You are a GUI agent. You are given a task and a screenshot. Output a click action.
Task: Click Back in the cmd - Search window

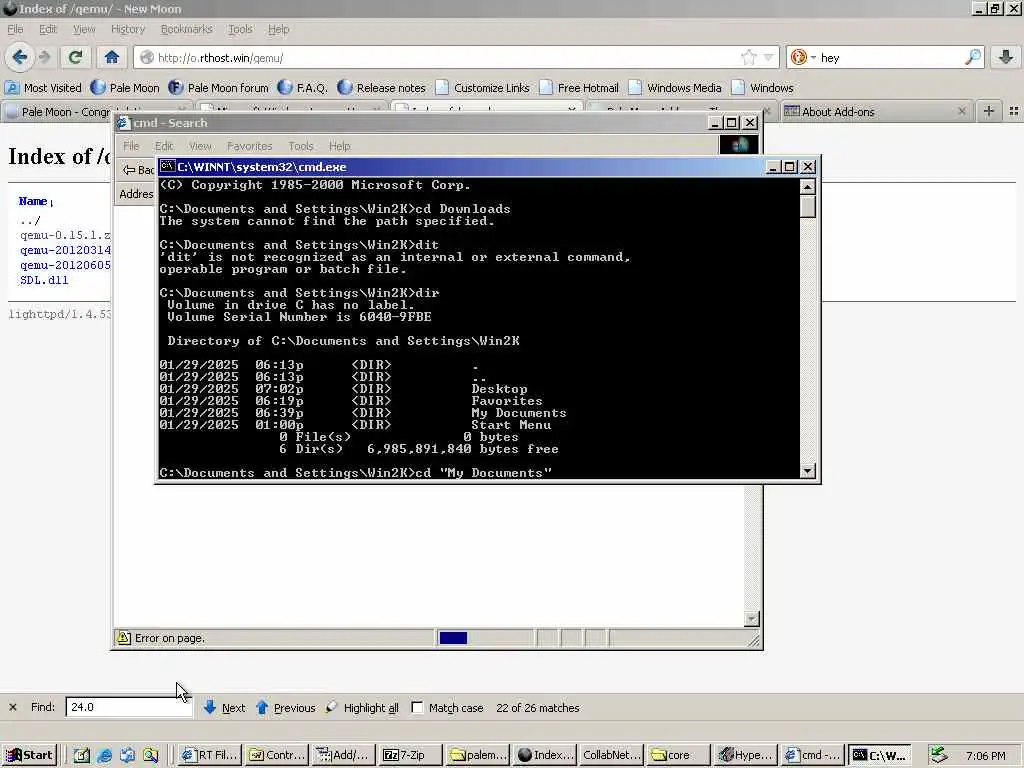(x=138, y=170)
